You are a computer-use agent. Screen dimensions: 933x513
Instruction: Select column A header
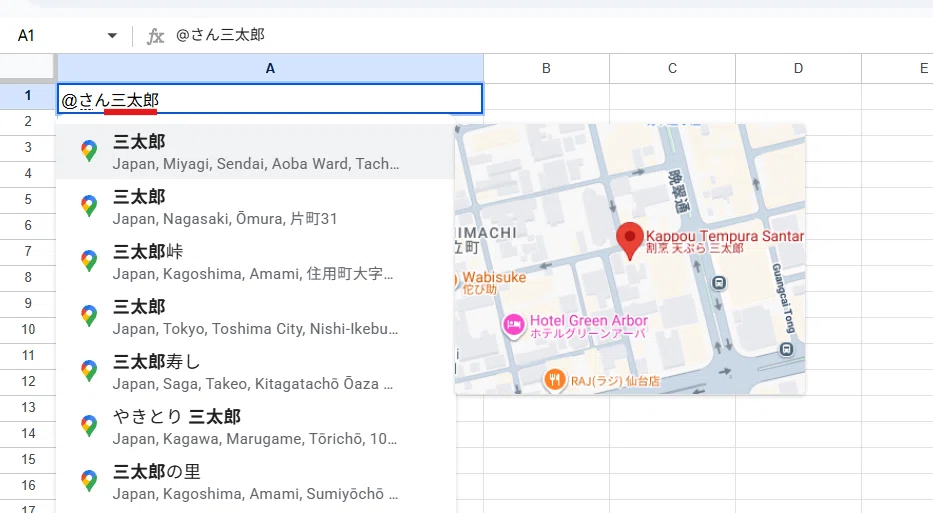[270, 68]
